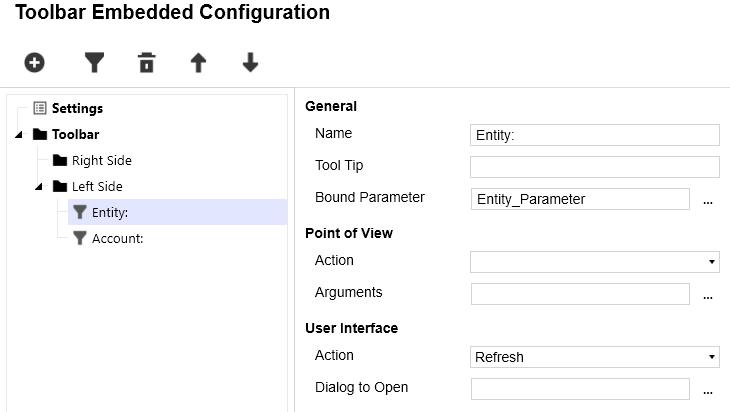This screenshot has height=412, width=730.
Task: Click the move down arrow icon
Action: pyautogui.click(x=250, y=63)
